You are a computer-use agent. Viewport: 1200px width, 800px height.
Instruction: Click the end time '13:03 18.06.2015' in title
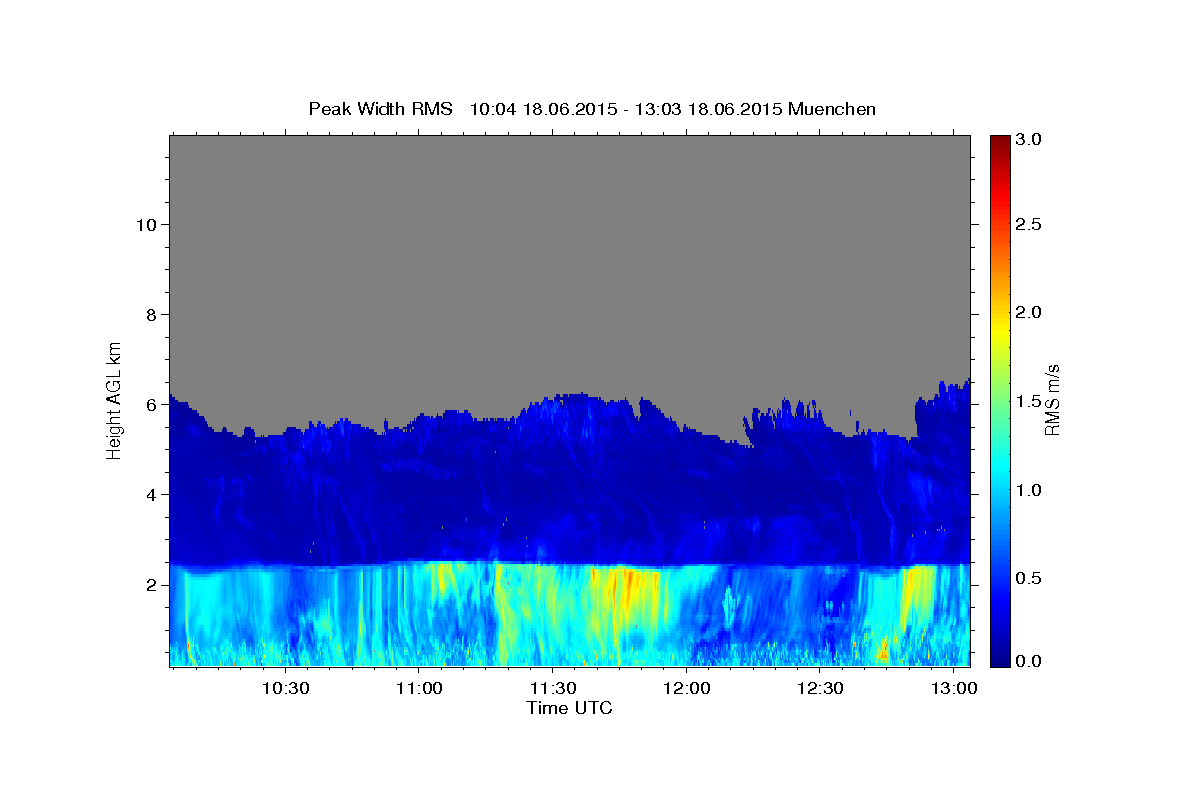tap(710, 109)
